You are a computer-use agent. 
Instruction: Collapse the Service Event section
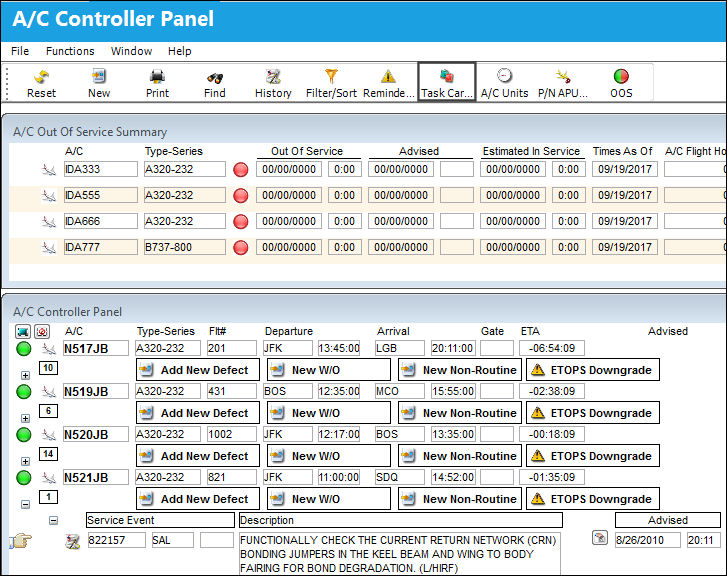pos(54,520)
